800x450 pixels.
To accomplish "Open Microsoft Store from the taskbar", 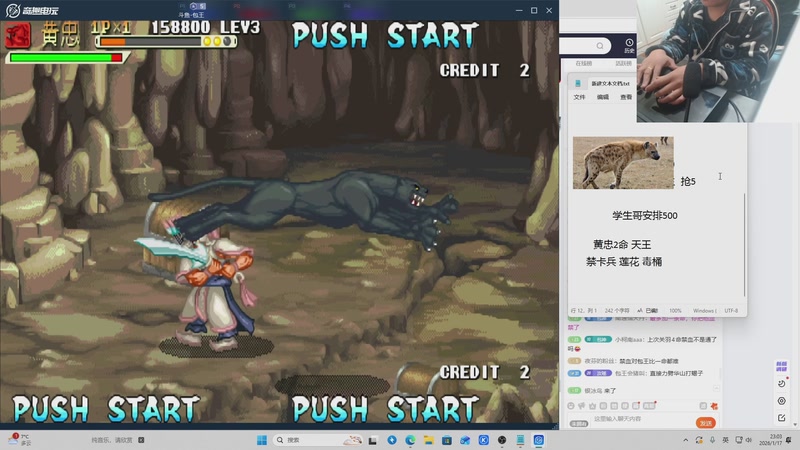I will (x=447, y=440).
